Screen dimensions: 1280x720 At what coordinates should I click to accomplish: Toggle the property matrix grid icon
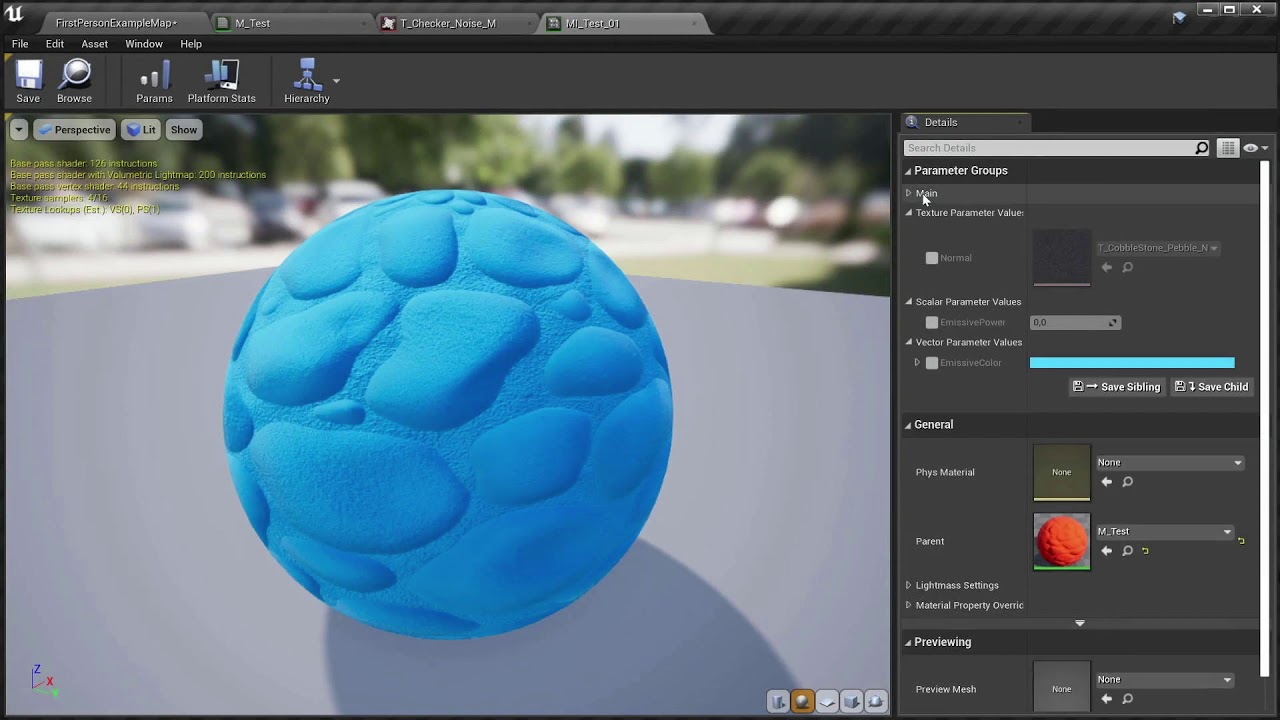pyautogui.click(x=1228, y=148)
